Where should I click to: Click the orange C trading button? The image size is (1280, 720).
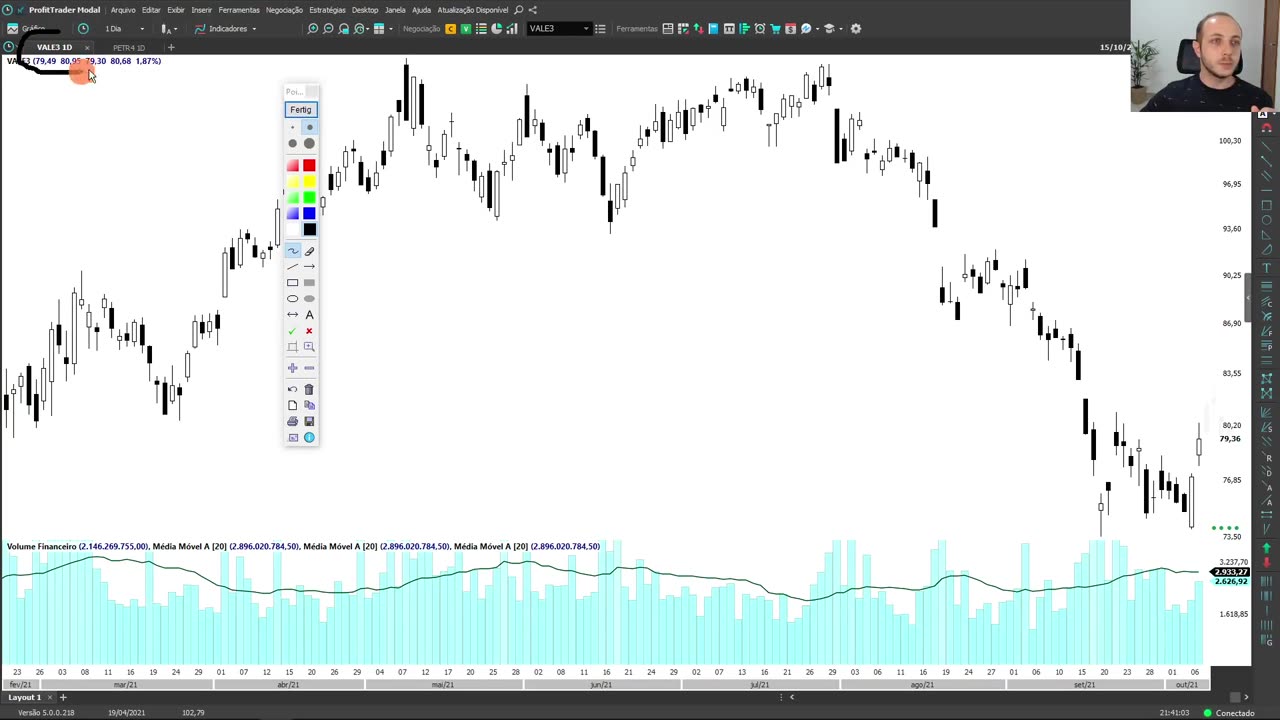[x=450, y=29]
